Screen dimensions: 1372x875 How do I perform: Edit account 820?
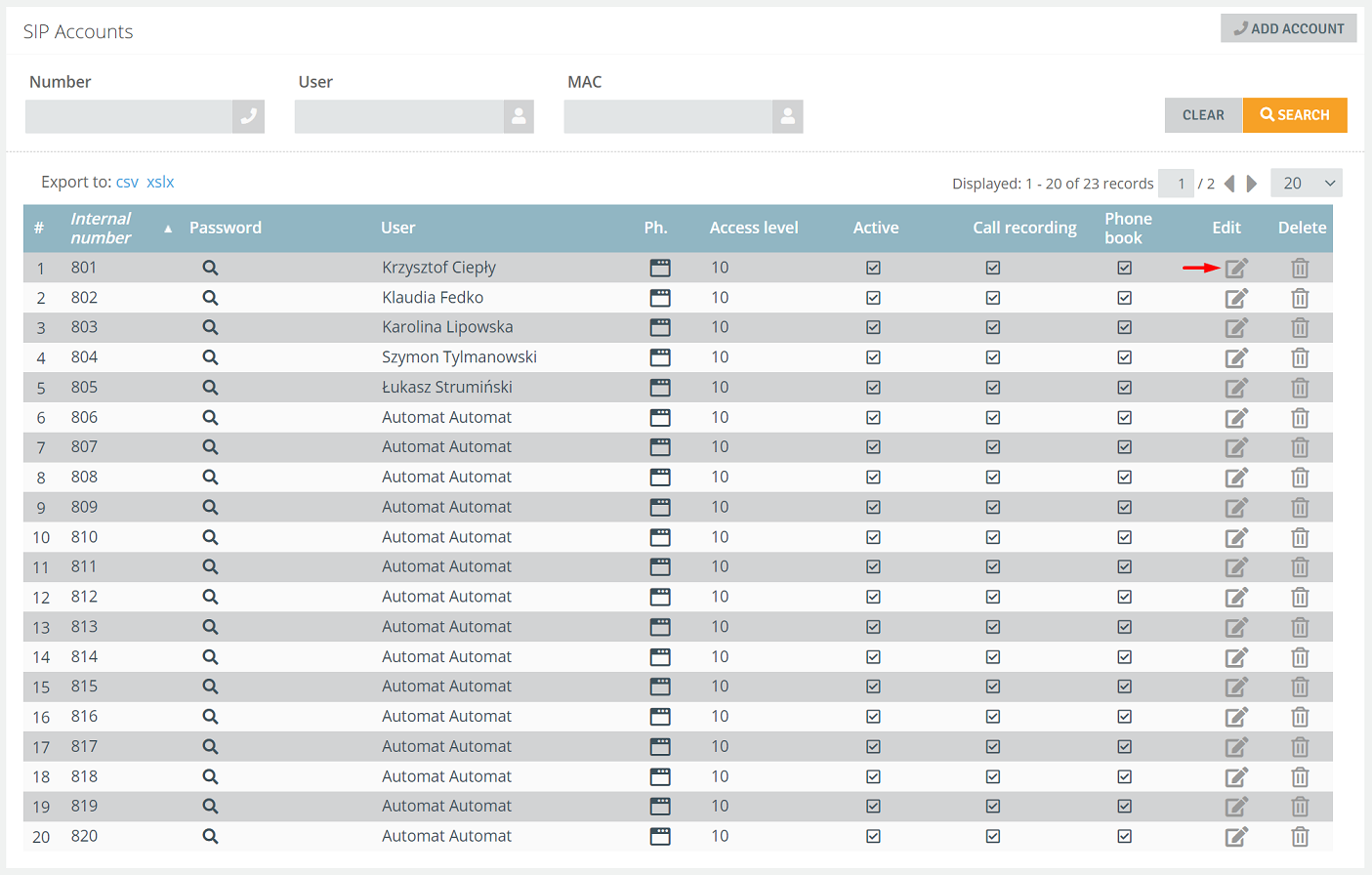tap(1236, 837)
